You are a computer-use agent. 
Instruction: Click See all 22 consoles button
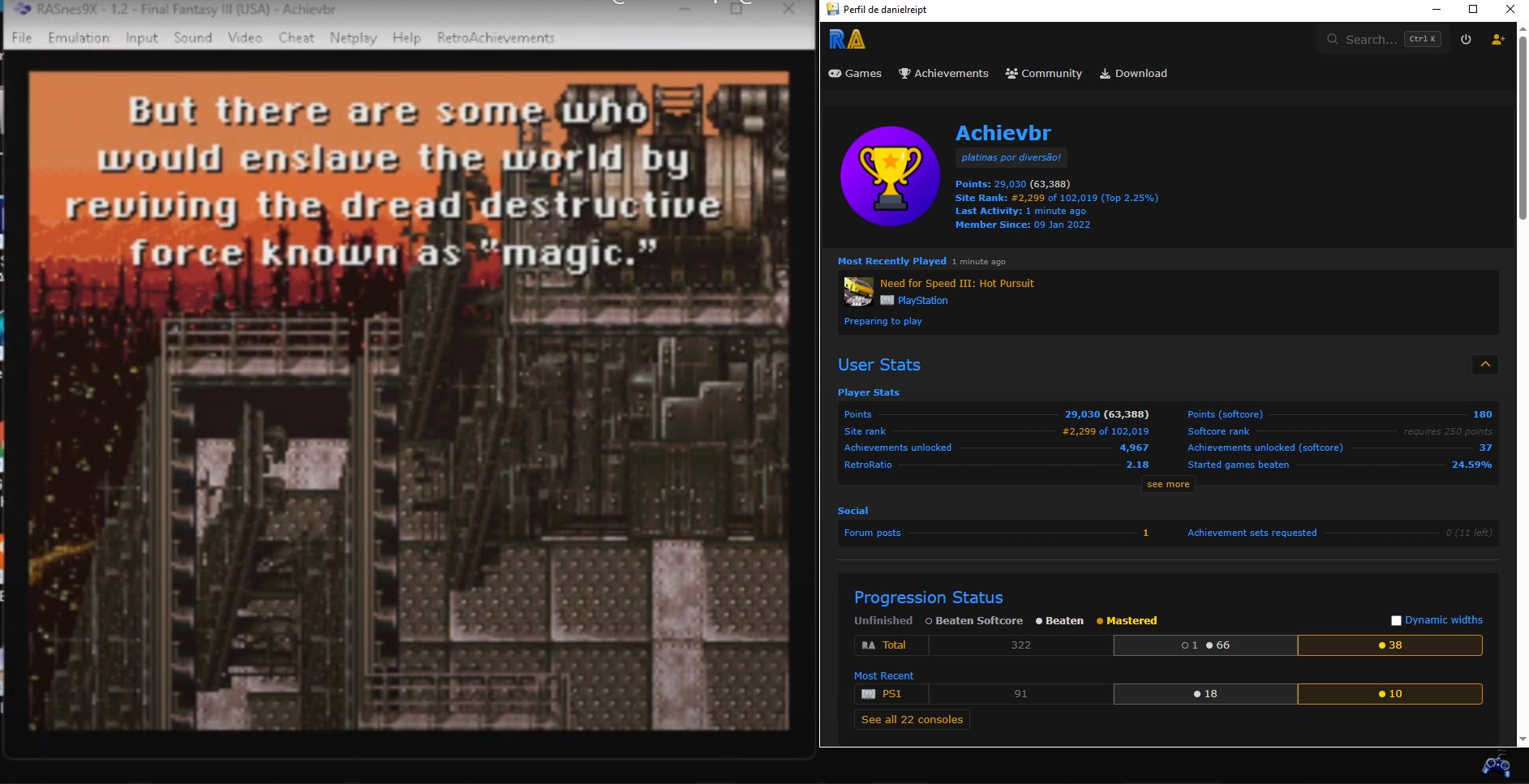pos(912,719)
